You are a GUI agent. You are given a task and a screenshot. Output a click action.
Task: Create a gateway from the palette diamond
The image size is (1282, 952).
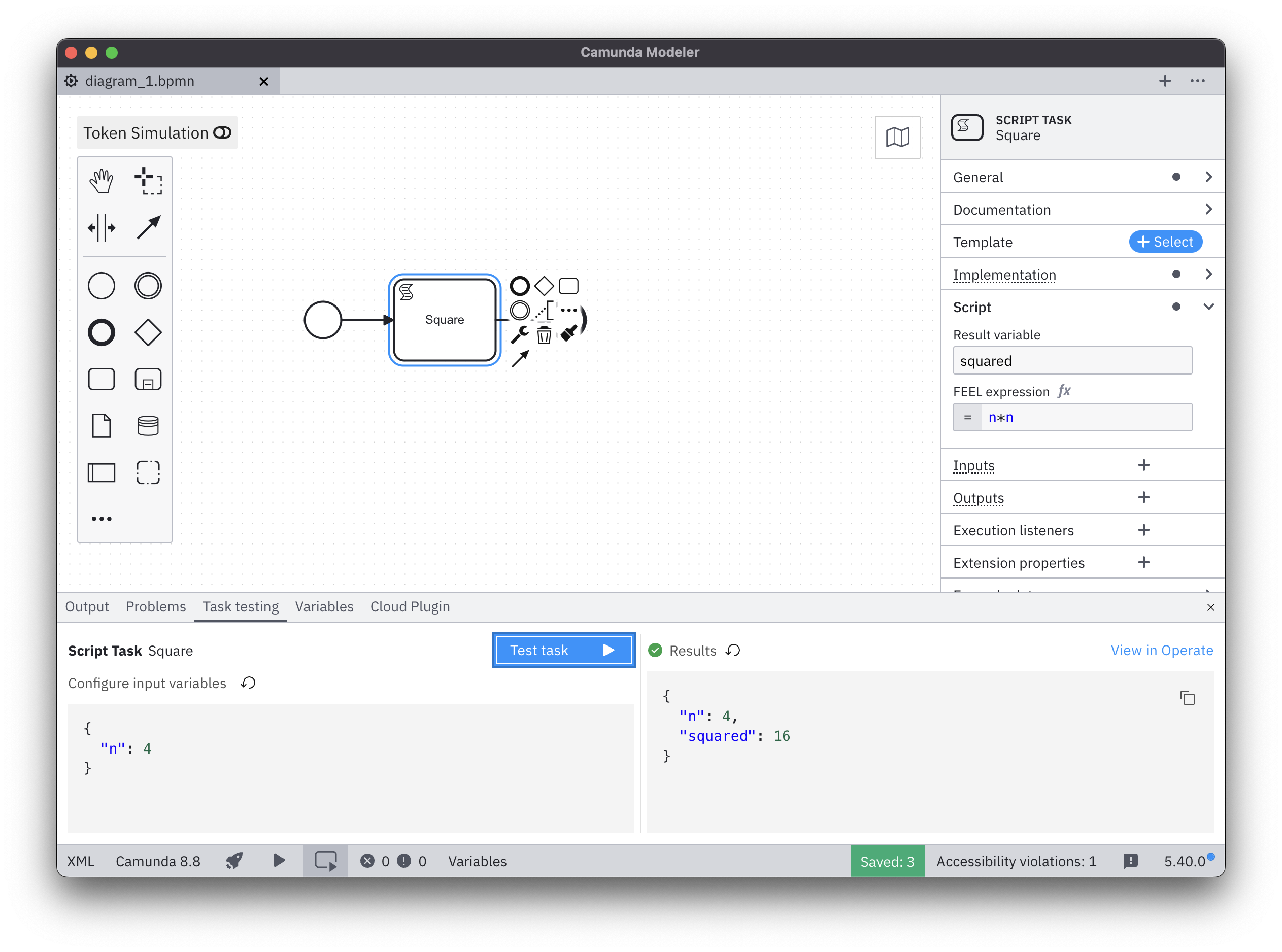148,332
